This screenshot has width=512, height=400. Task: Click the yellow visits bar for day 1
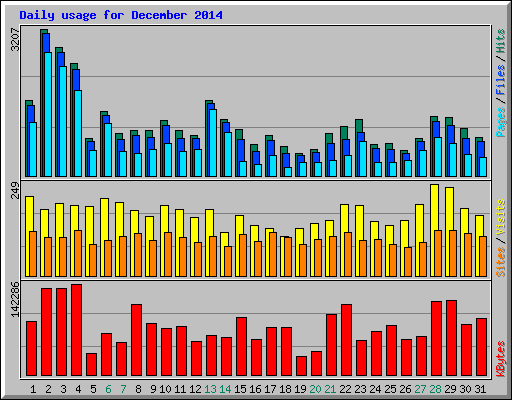[x=29, y=236]
